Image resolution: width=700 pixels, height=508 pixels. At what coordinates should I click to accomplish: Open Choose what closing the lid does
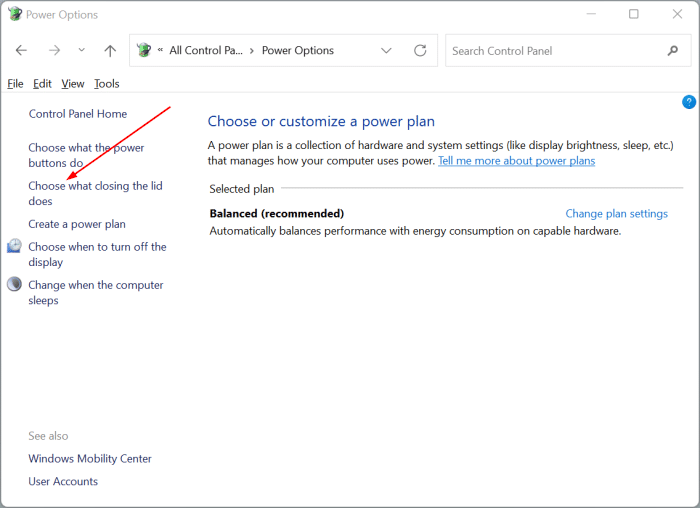[95, 193]
